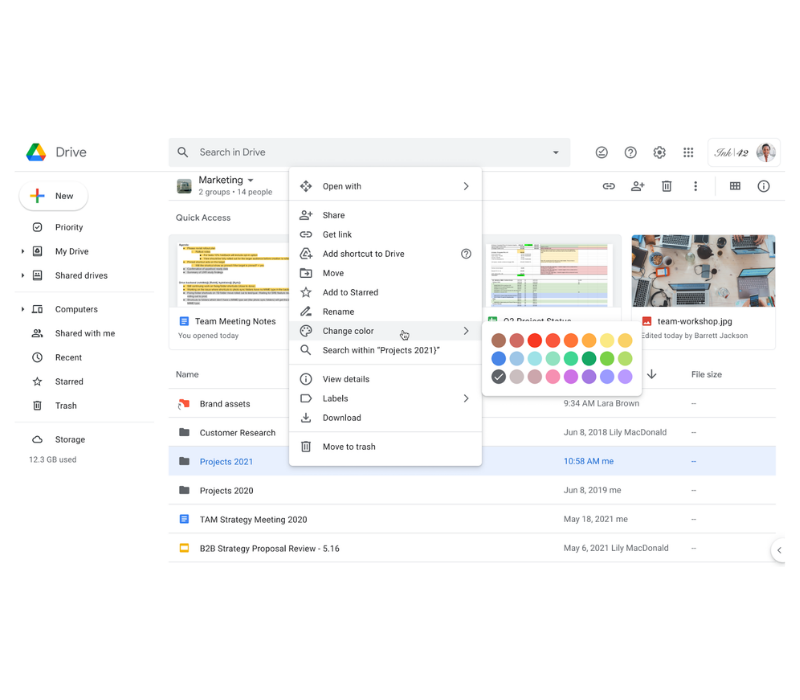Expand the My Drive tree arrow
Image resolution: width=800 pixels, height=700 pixels.
pyautogui.click(x=23, y=252)
